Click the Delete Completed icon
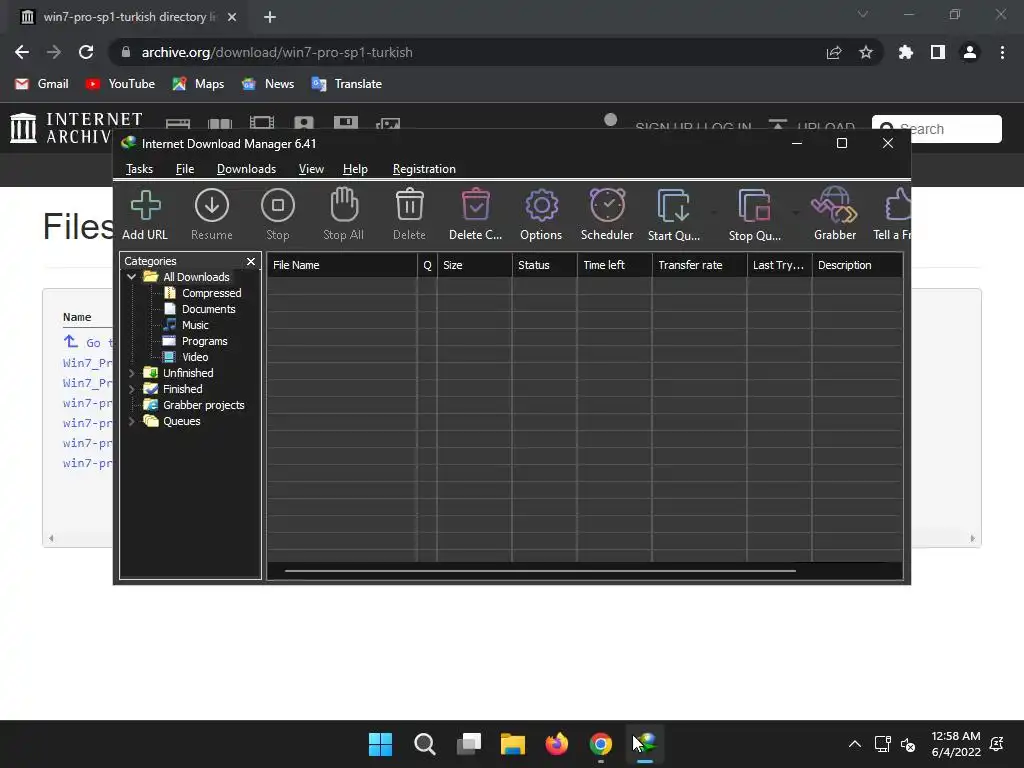The width and height of the screenshot is (1024, 768). click(x=475, y=214)
